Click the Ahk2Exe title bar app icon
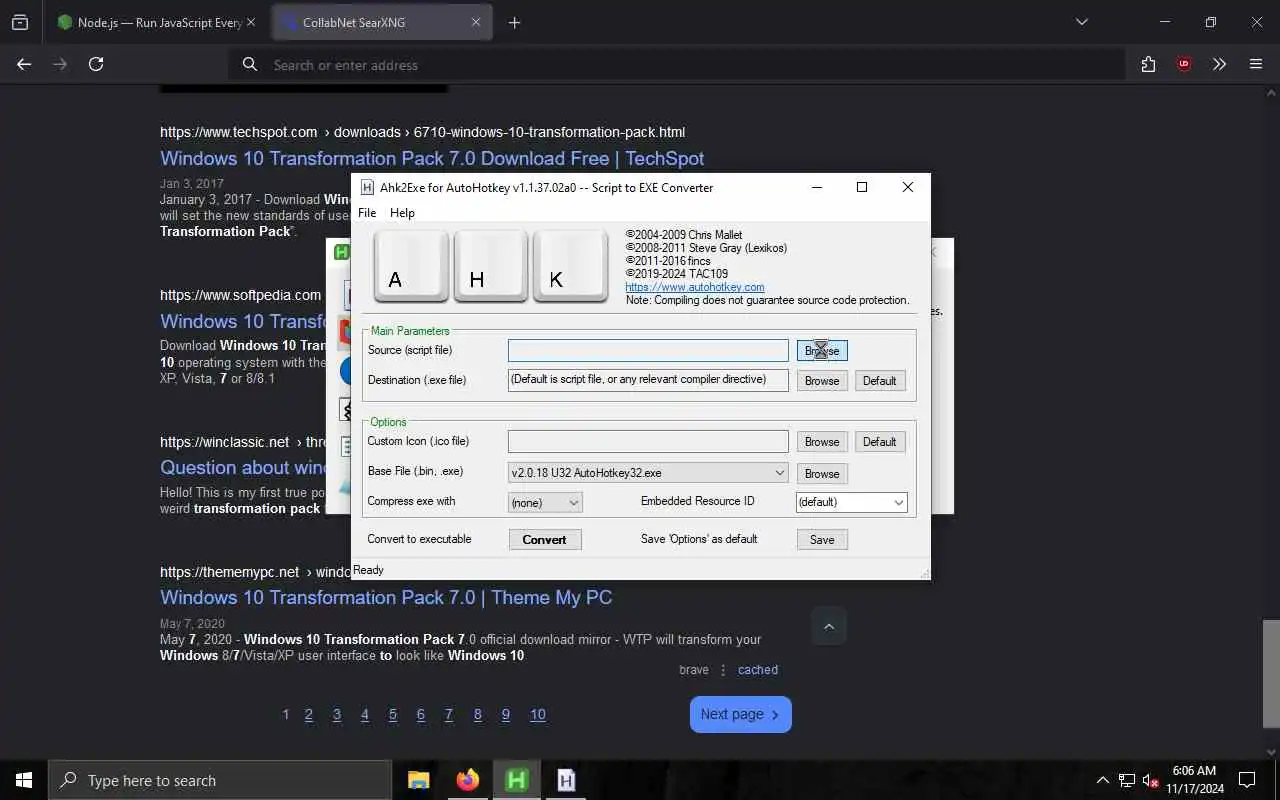Image resolution: width=1280 pixels, height=800 pixels. [367, 187]
